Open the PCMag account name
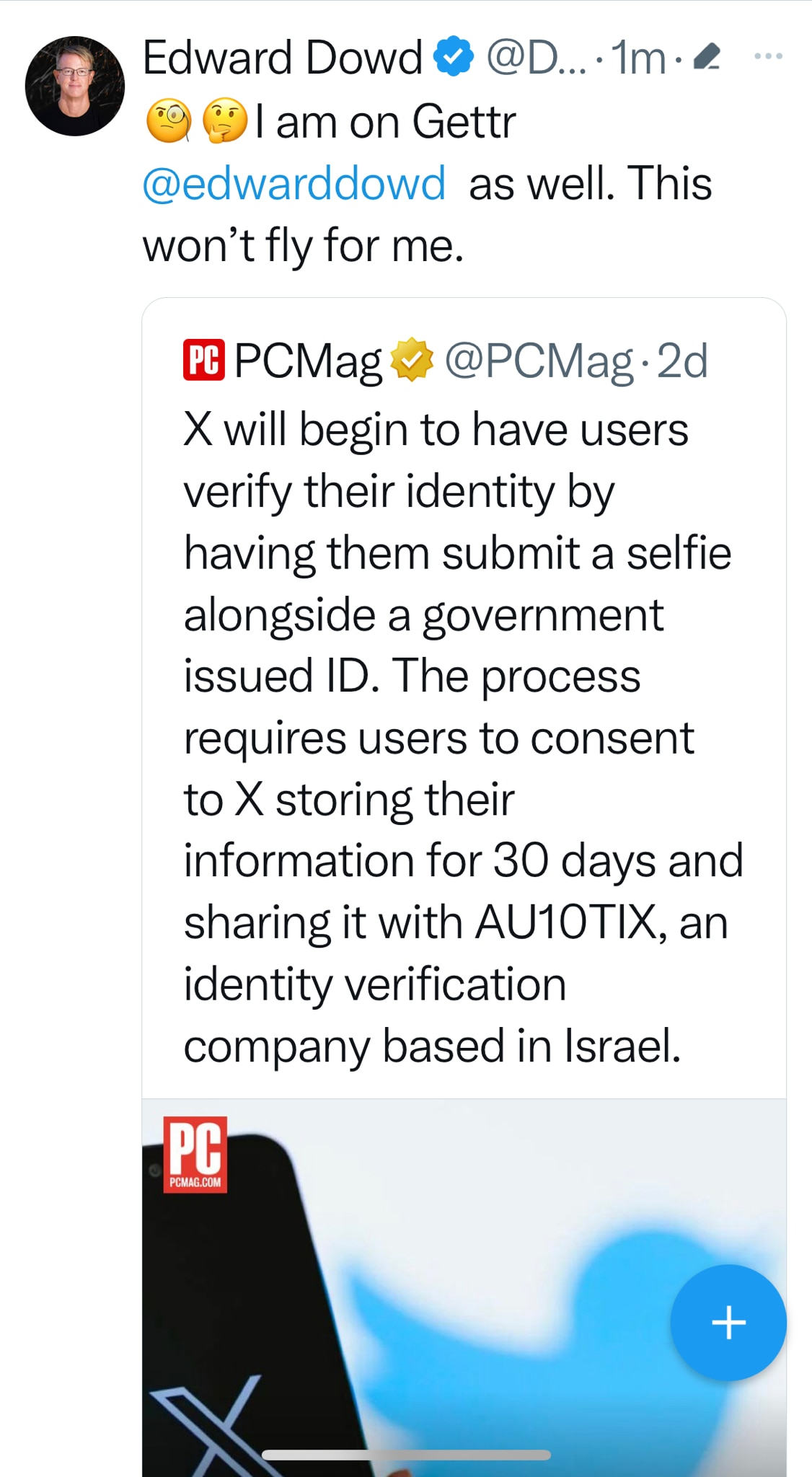812x1477 pixels. pos(308,360)
